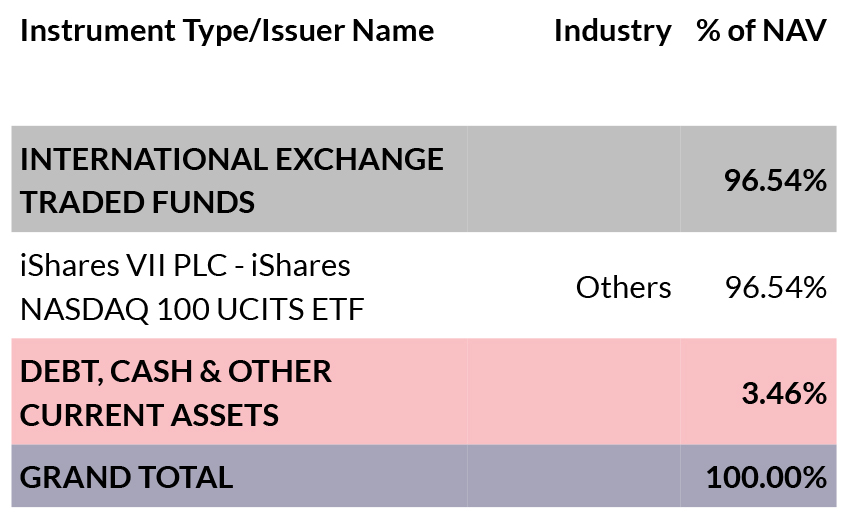The height and width of the screenshot is (519, 847).
Task: Select the 'INTERNATIONAL EXCHANGE' text line
Action: click(x=231, y=159)
